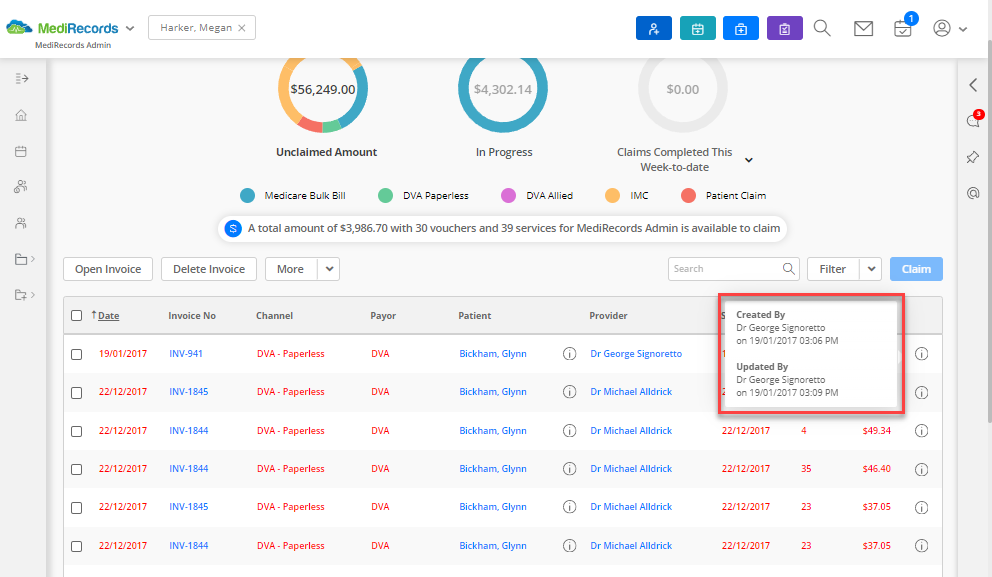Open invoice link INV-941
992x577 pixels.
[186, 354]
